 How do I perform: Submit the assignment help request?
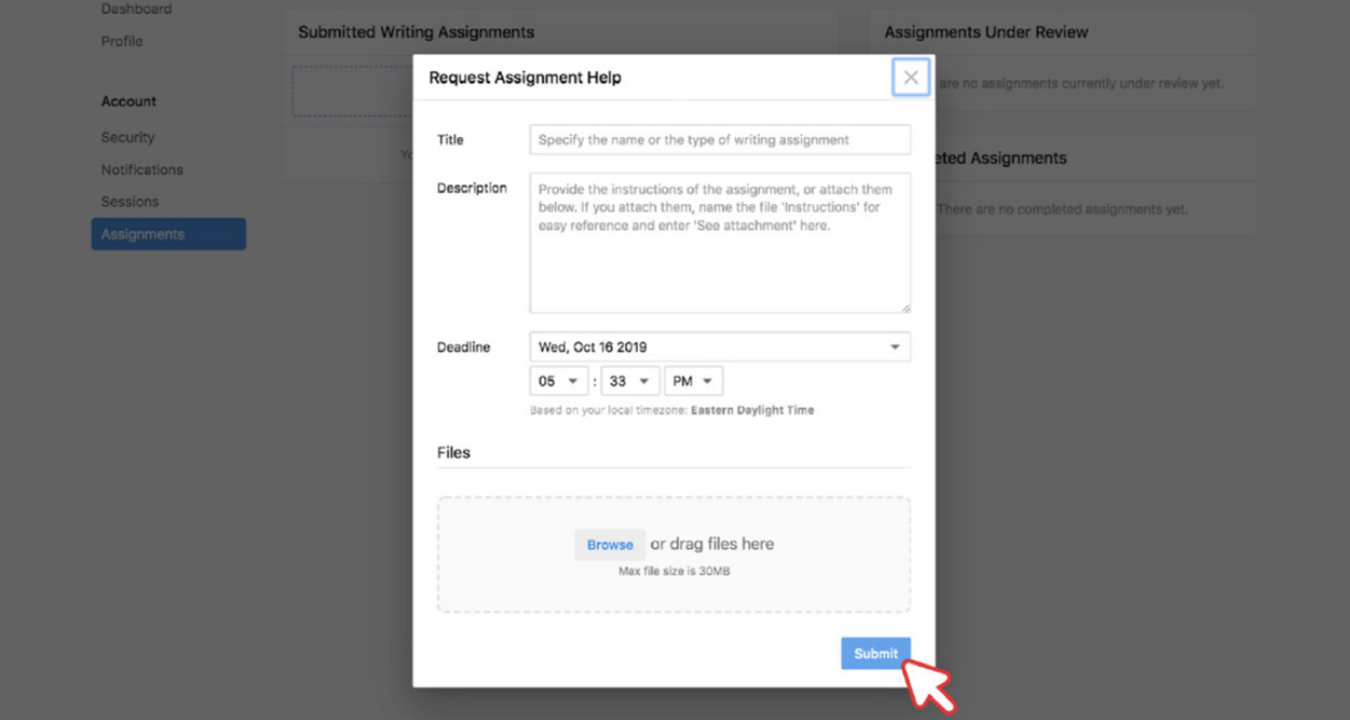tap(875, 653)
